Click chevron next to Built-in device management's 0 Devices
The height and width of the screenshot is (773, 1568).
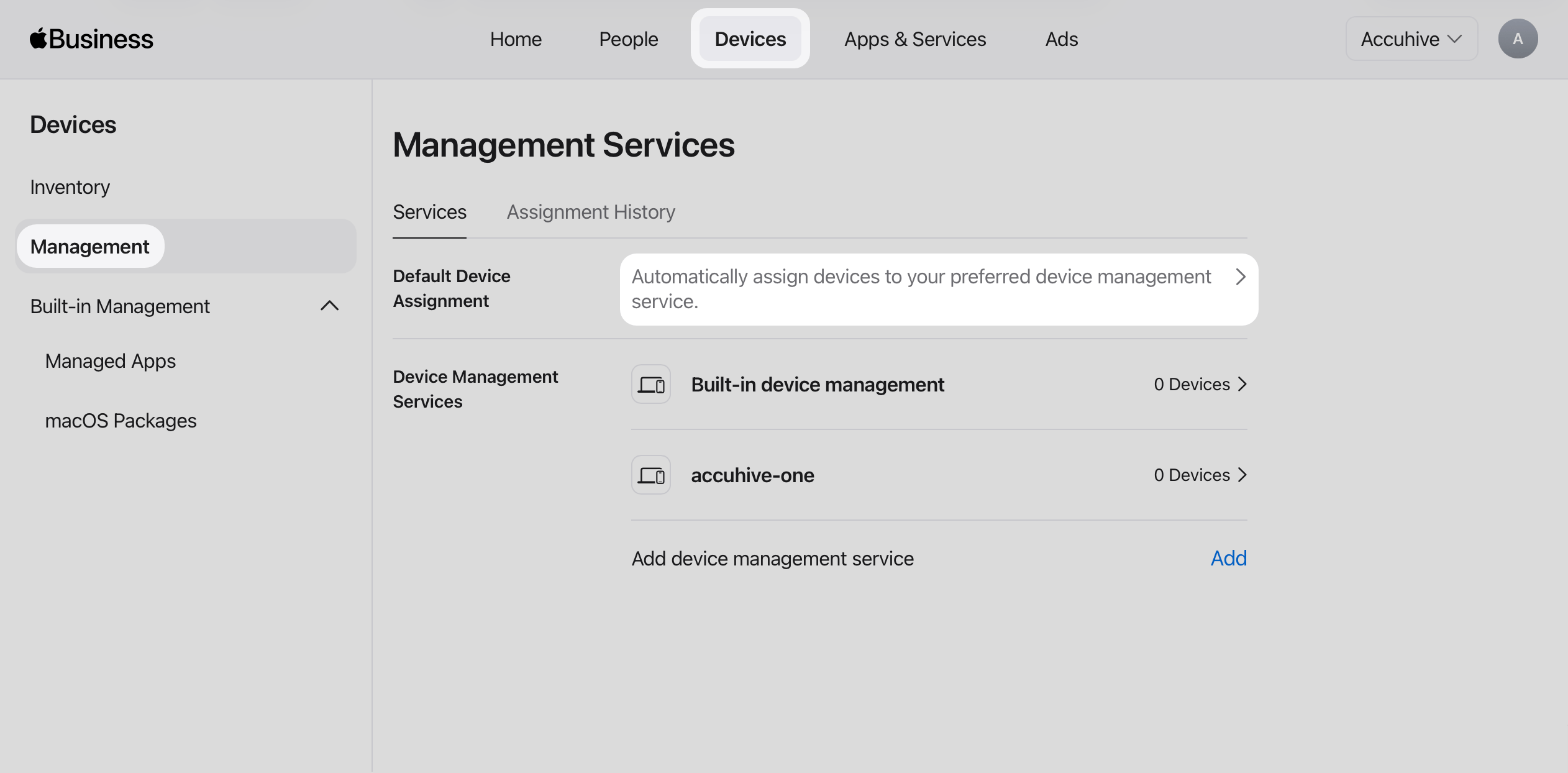[x=1242, y=384]
